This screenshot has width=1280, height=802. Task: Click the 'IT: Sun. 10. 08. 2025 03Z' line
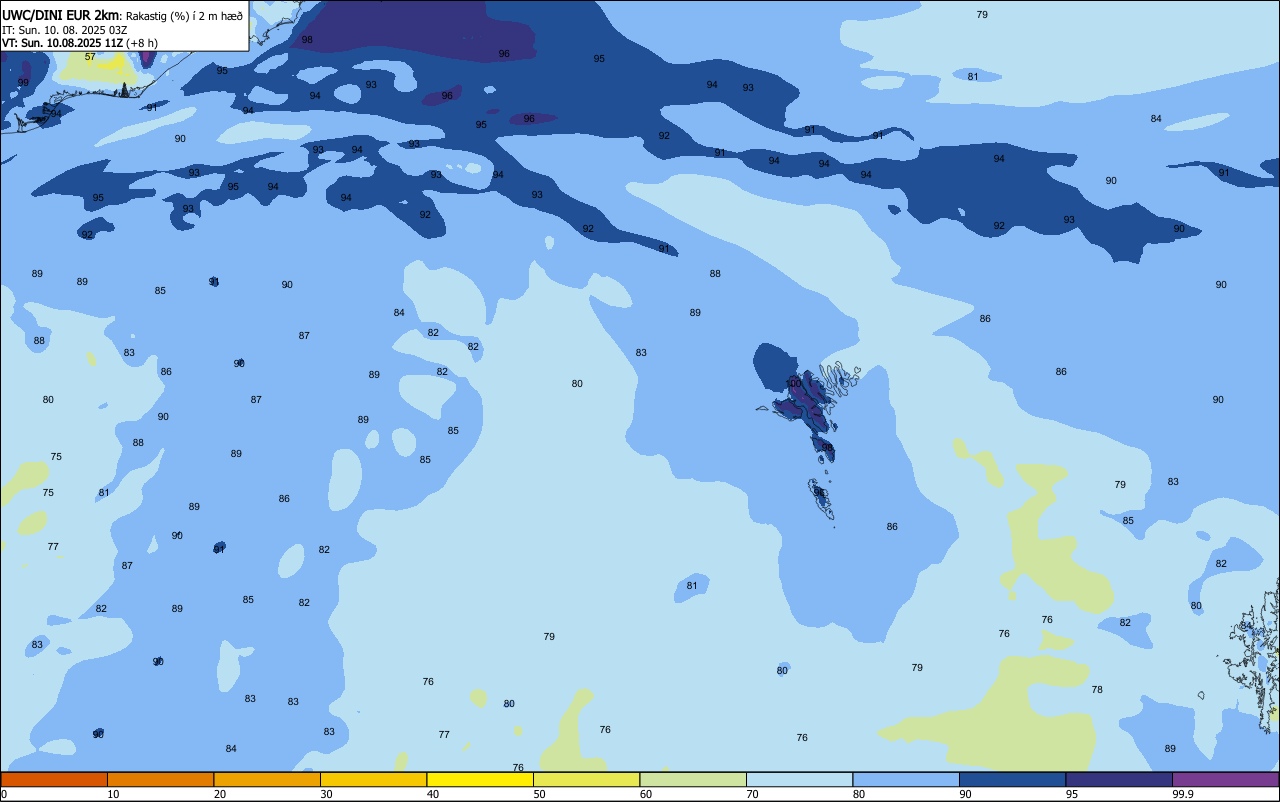[x=64, y=30]
